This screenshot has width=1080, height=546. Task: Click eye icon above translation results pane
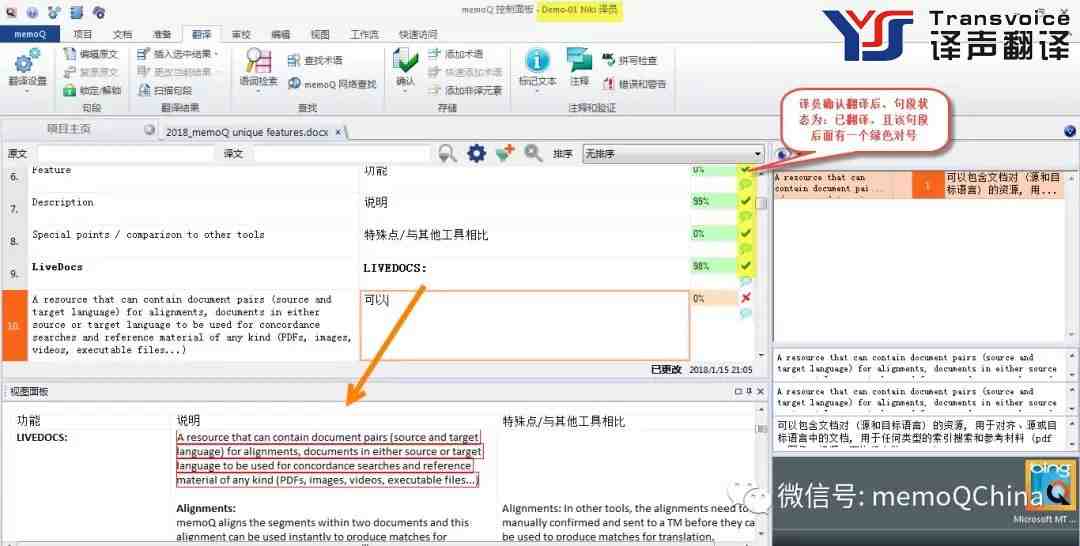point(782,154)
